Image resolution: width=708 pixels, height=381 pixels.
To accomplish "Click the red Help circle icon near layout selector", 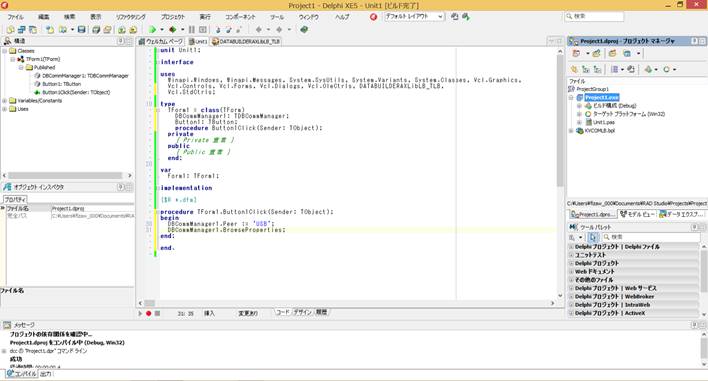I will 373,17.
